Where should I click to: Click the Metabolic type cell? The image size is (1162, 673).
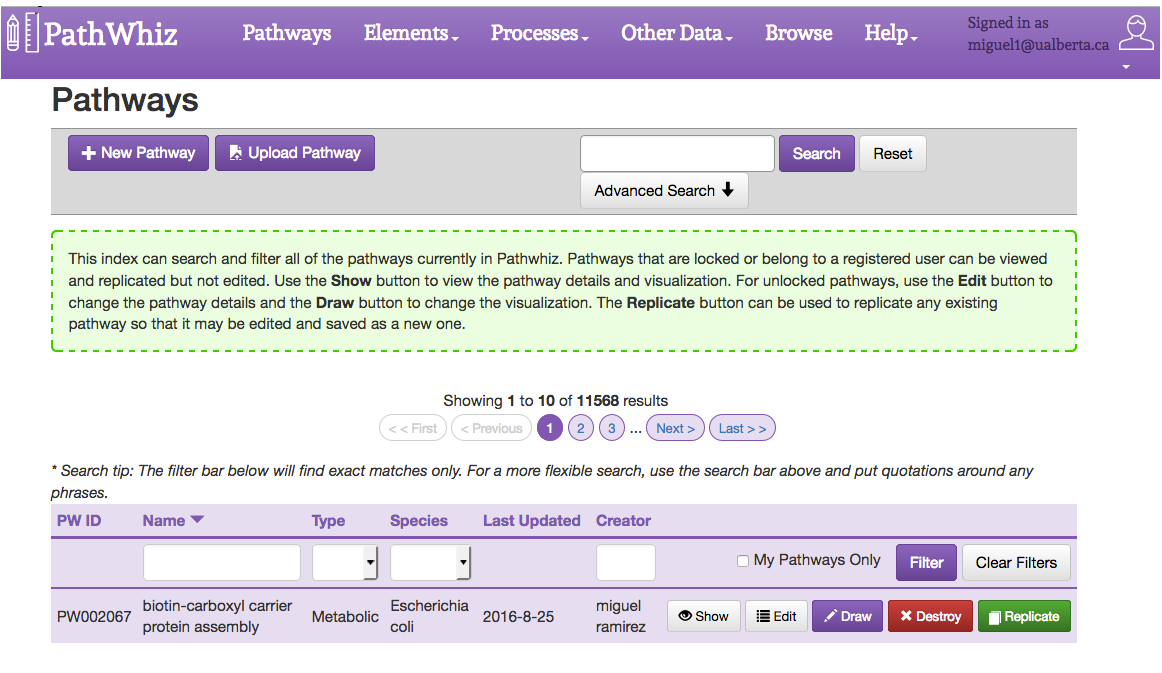345,617
